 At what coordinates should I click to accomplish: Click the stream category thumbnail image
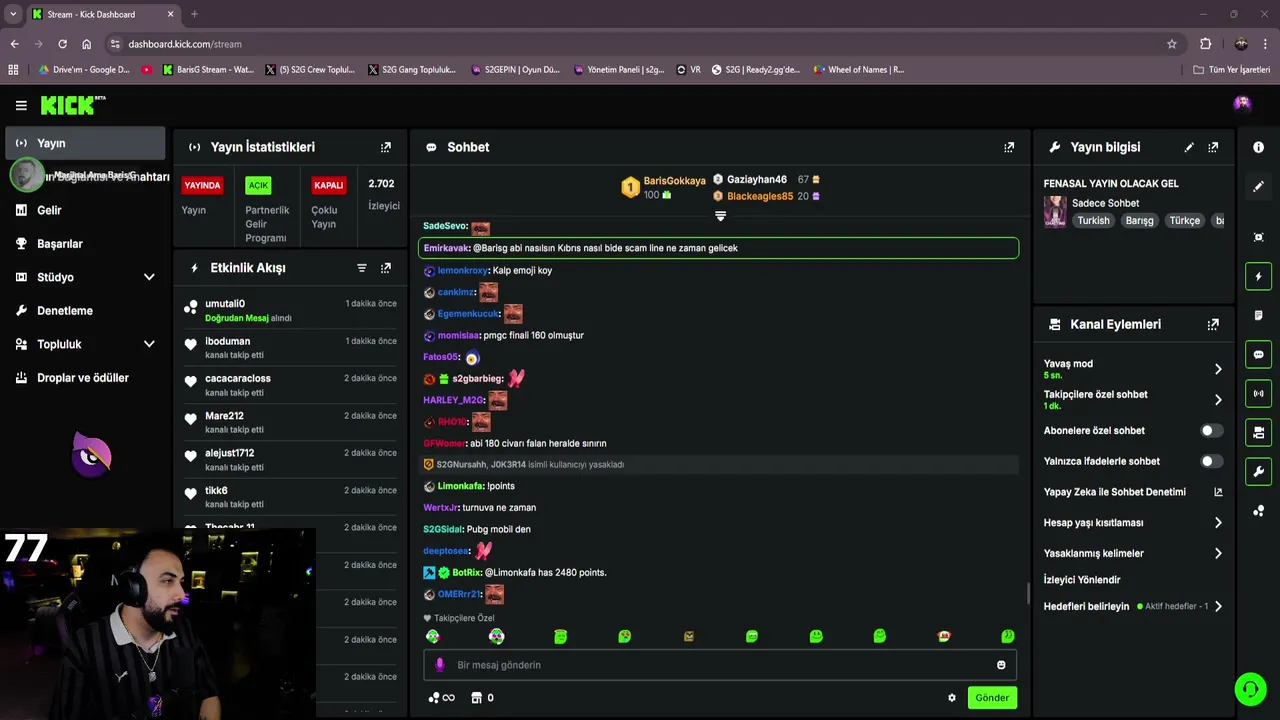click(1055, 212)
